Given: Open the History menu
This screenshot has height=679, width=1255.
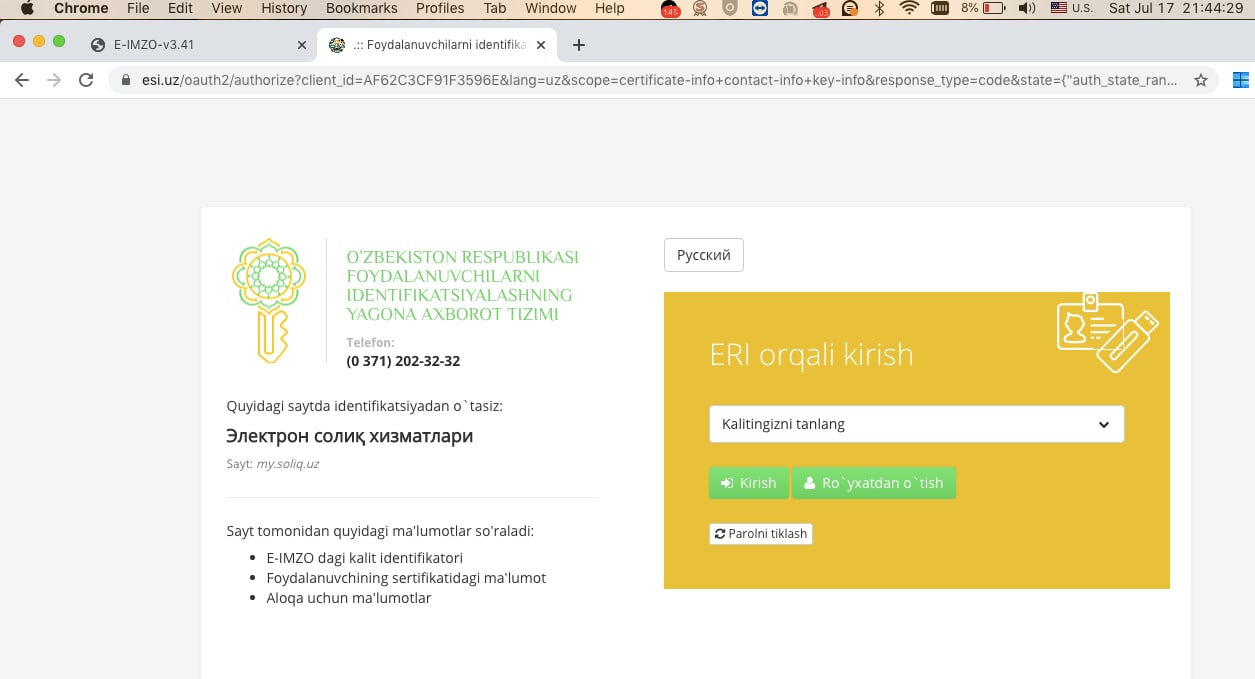Looking at the screenshot, I should tap(284, 8).
